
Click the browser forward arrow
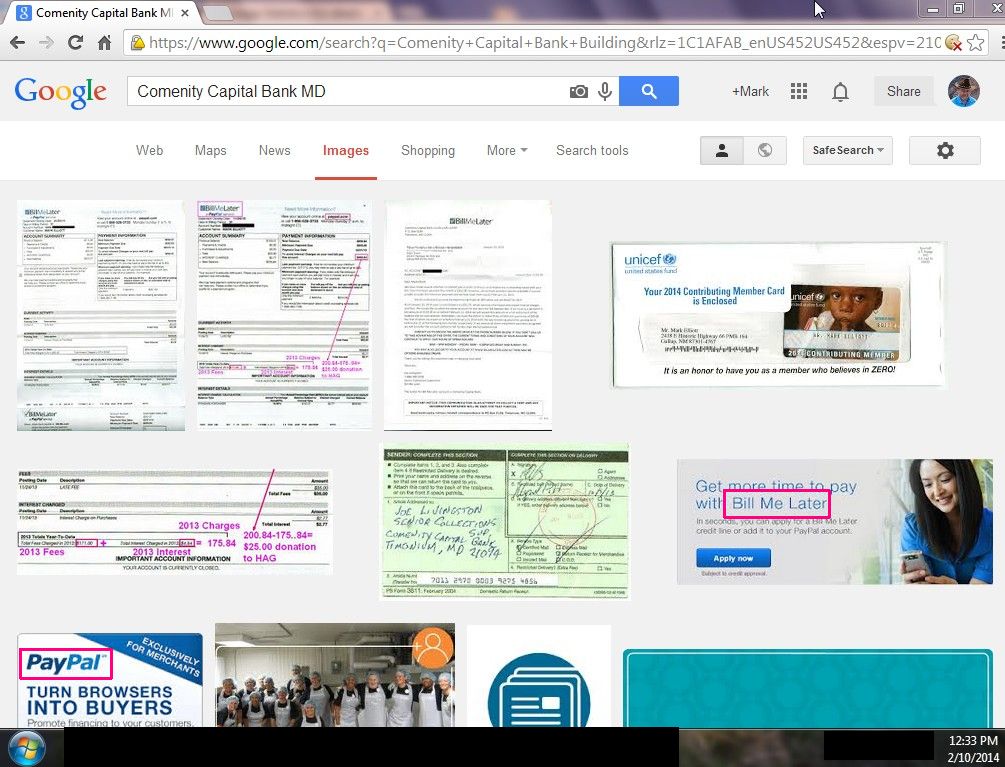coord(46,43)
